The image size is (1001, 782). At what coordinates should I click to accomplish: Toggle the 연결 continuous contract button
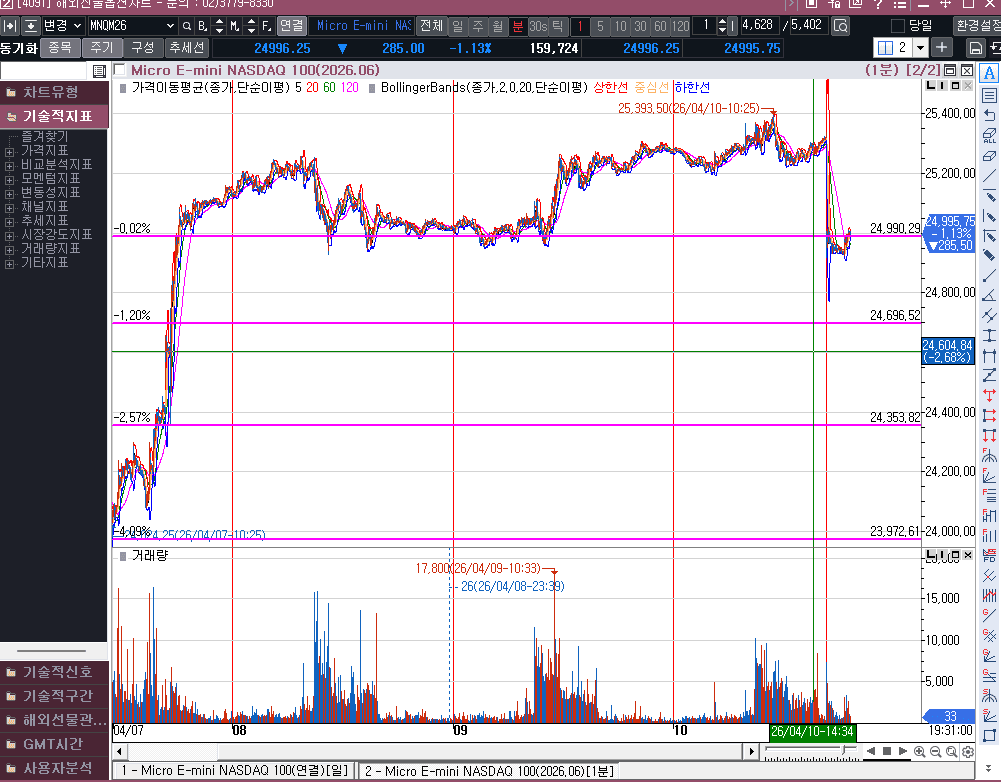291,25
